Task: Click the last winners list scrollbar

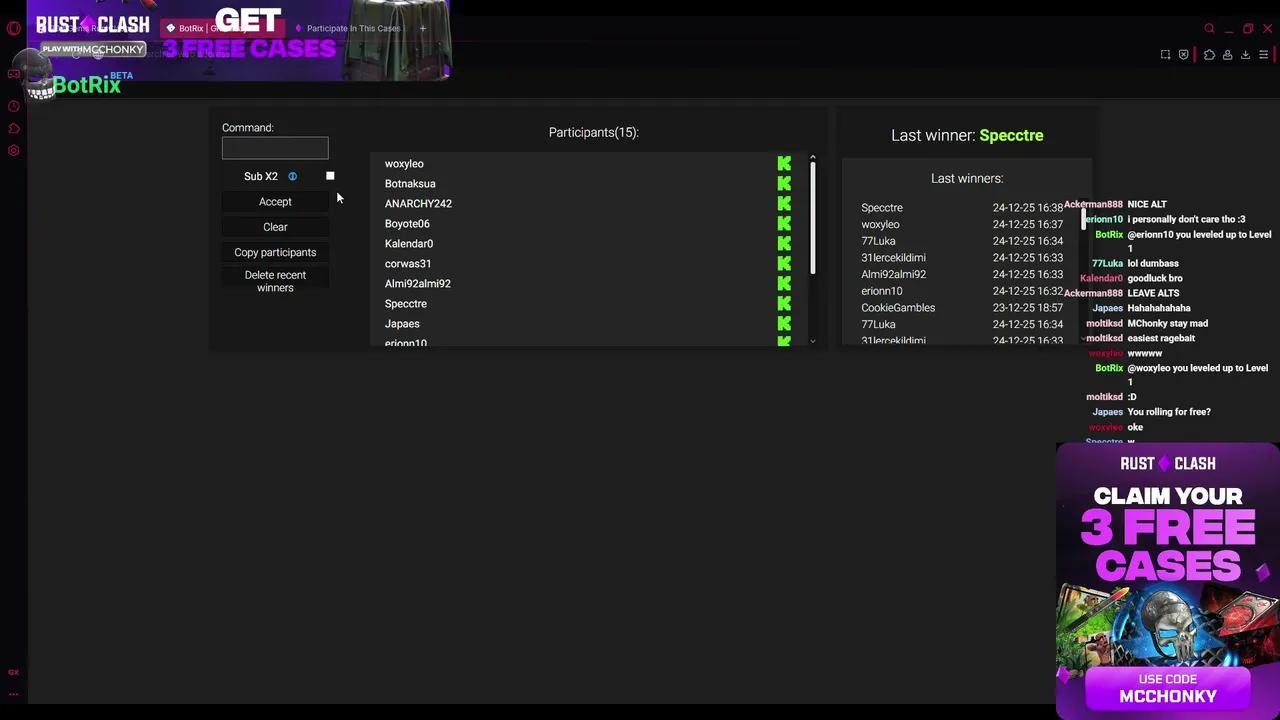Action: point(1084,218)
